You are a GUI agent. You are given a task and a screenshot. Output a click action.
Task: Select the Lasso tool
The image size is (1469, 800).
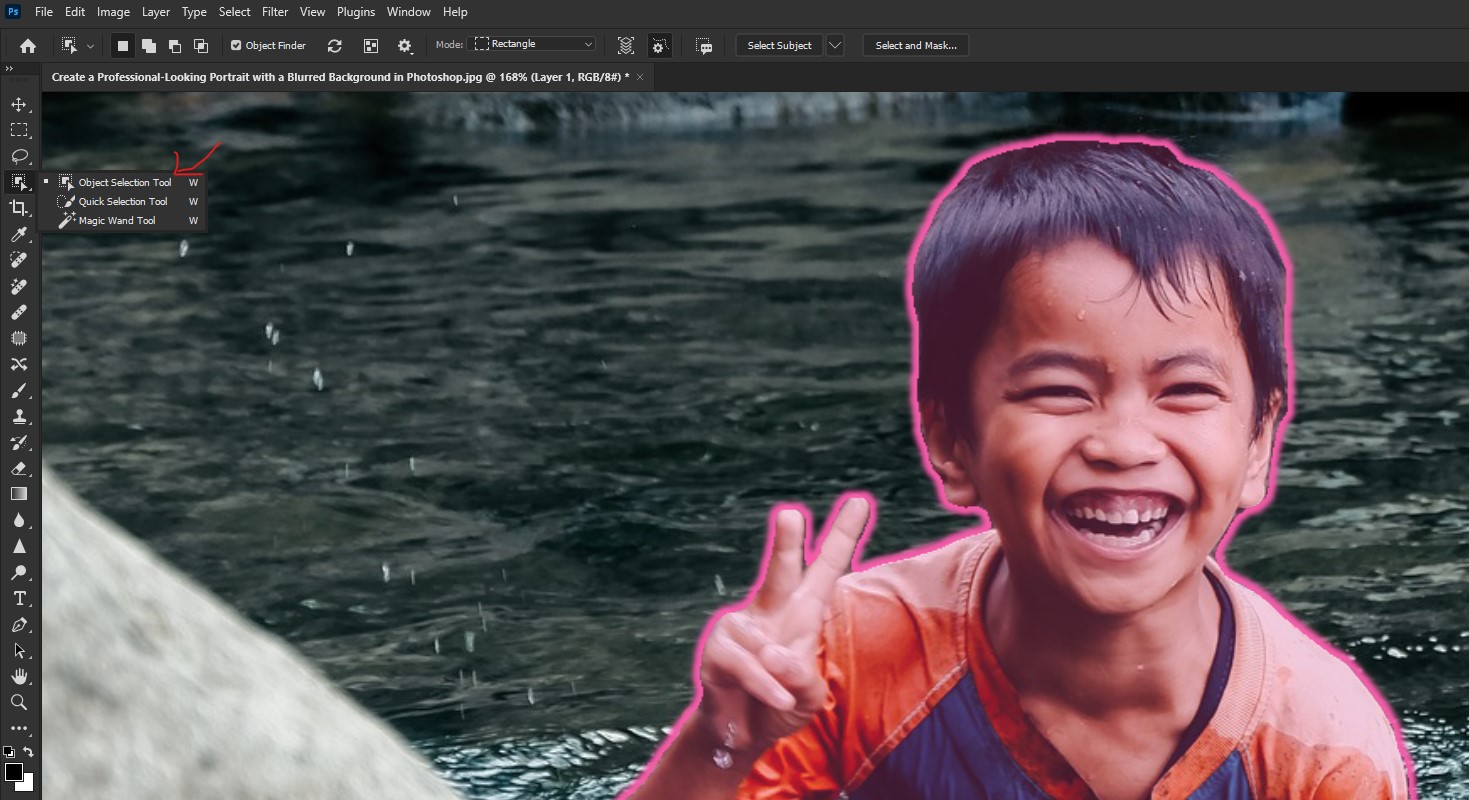click(x=19, y=156)
